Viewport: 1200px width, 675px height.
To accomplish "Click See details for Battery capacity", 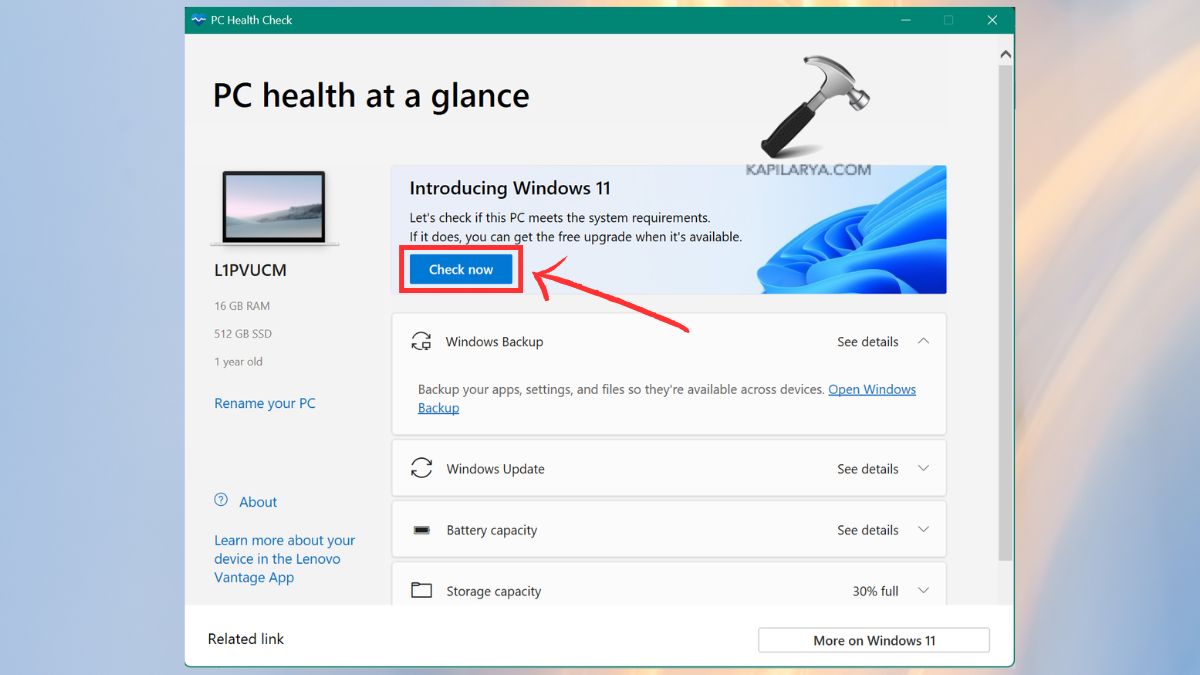I will (867, 529).
